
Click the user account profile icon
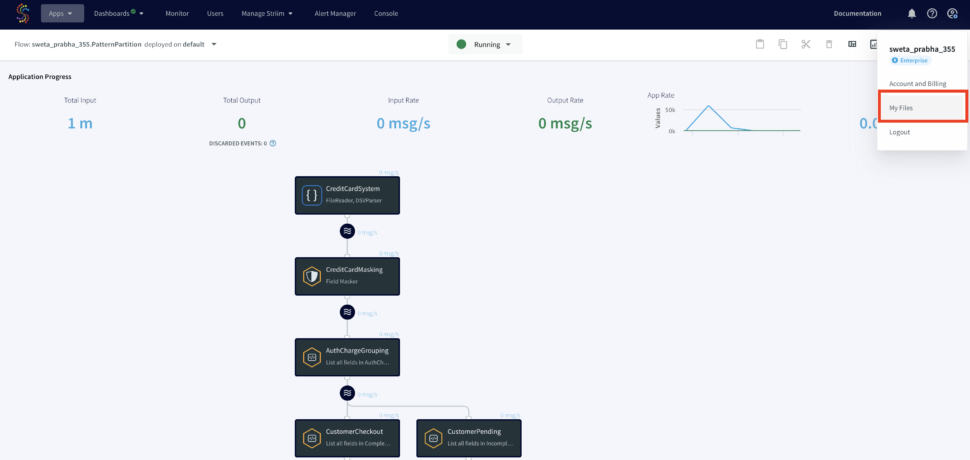tap(952, 14)
